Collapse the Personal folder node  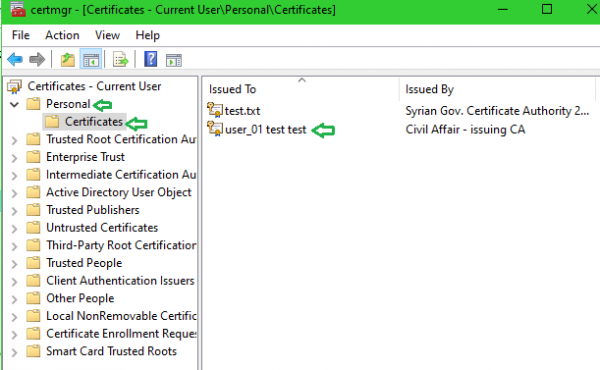(14, 104)
